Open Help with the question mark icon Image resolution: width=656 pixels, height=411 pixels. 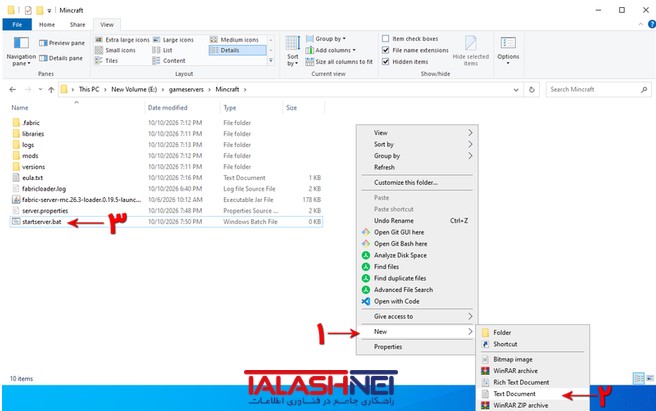651,25
